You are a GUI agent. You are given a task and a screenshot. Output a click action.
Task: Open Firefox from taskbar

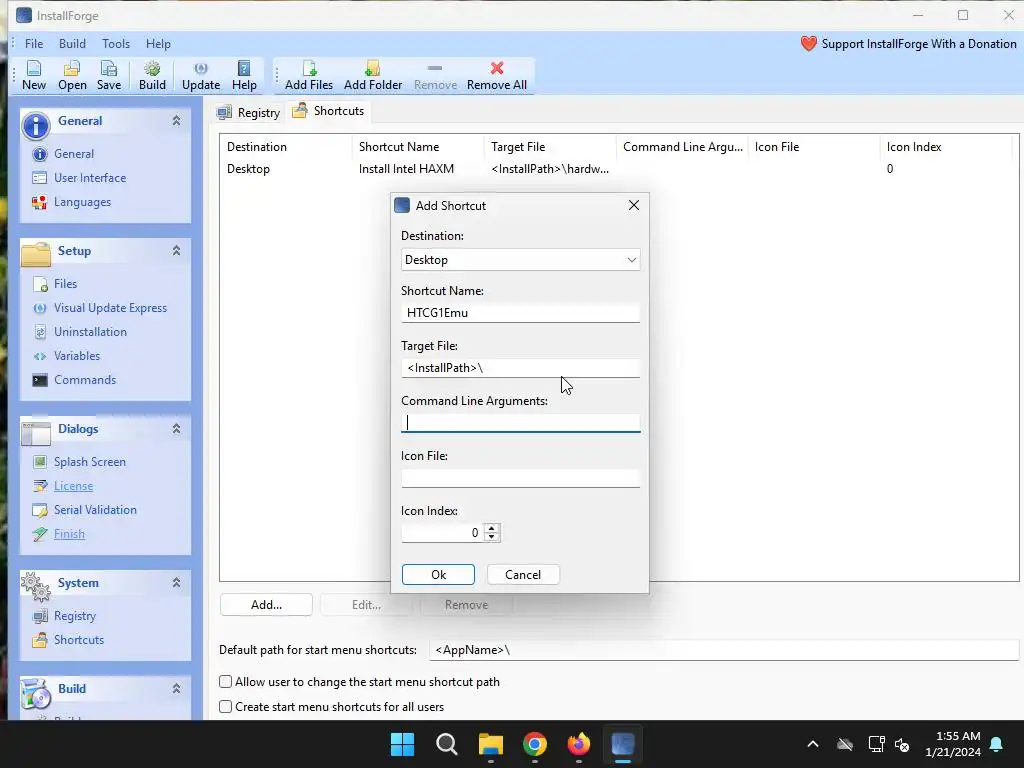click(x=579, y=744)
